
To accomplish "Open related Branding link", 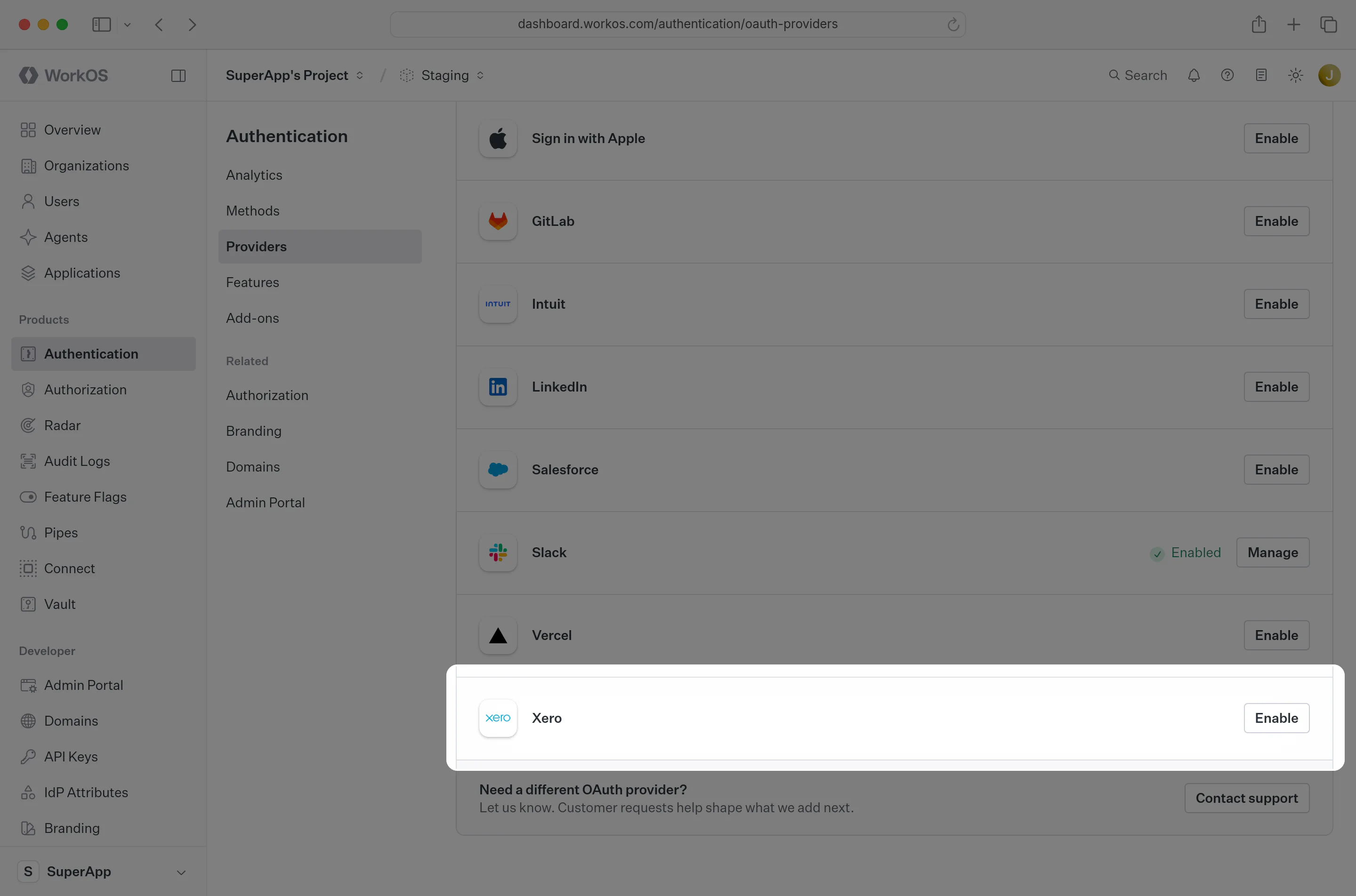I will (x=320, y=431).
